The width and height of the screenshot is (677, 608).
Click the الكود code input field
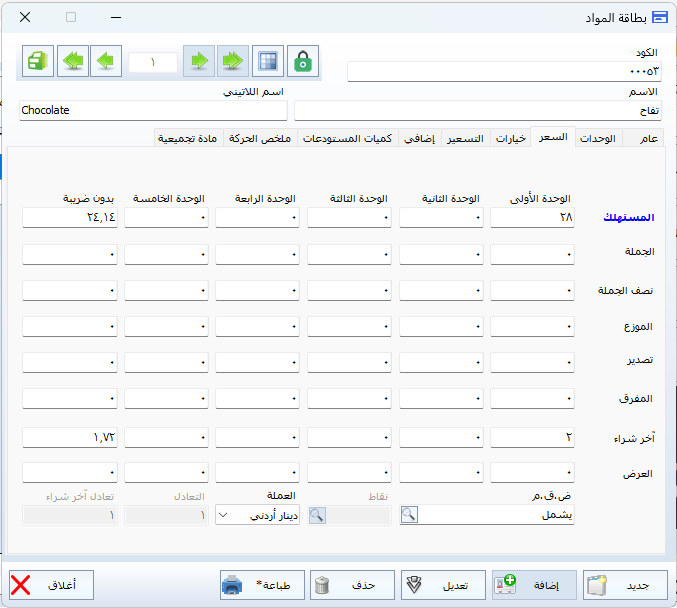point(504,71)
